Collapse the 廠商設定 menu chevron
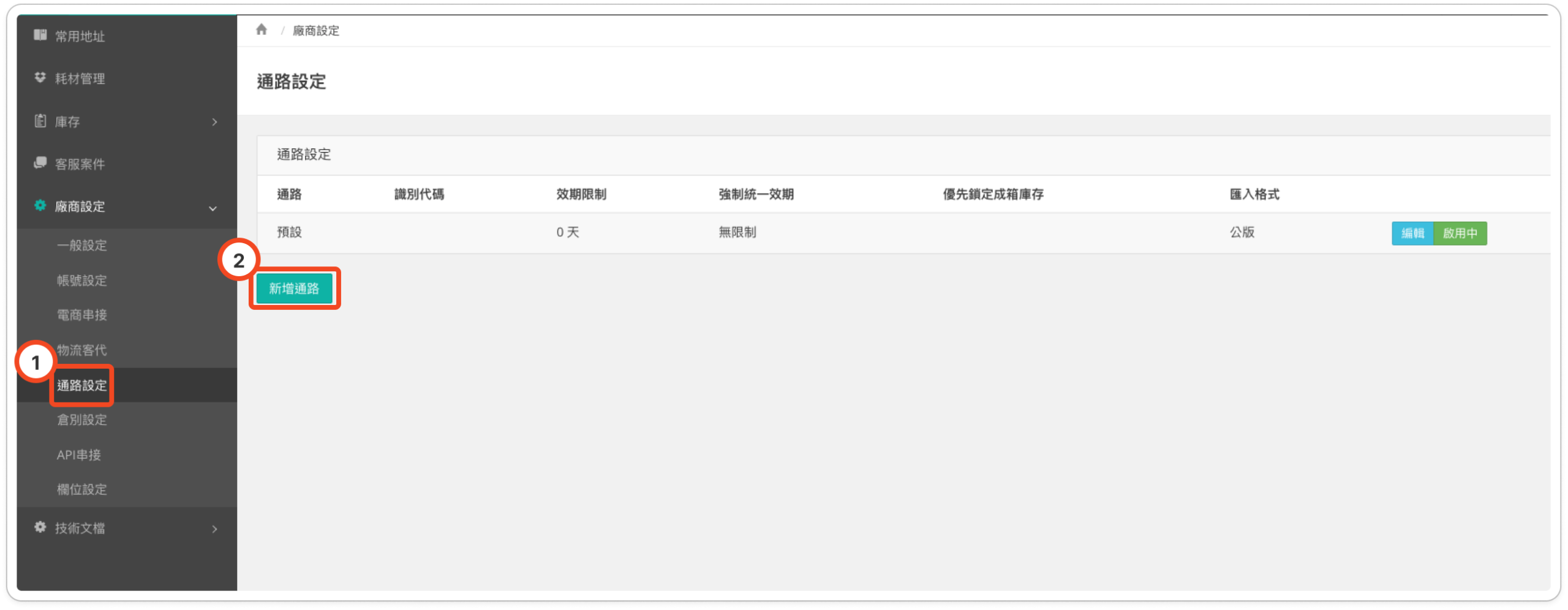1568x610 pixels. click(213, 208)
